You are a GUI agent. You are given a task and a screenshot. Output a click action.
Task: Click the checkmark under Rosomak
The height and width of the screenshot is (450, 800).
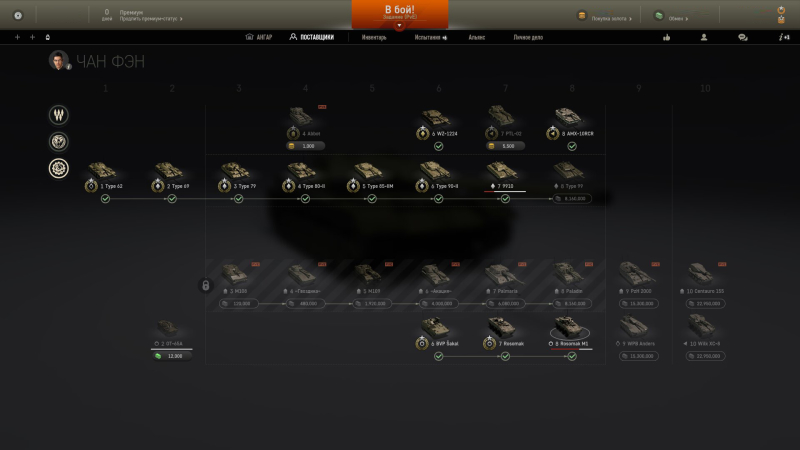[505, 356]
